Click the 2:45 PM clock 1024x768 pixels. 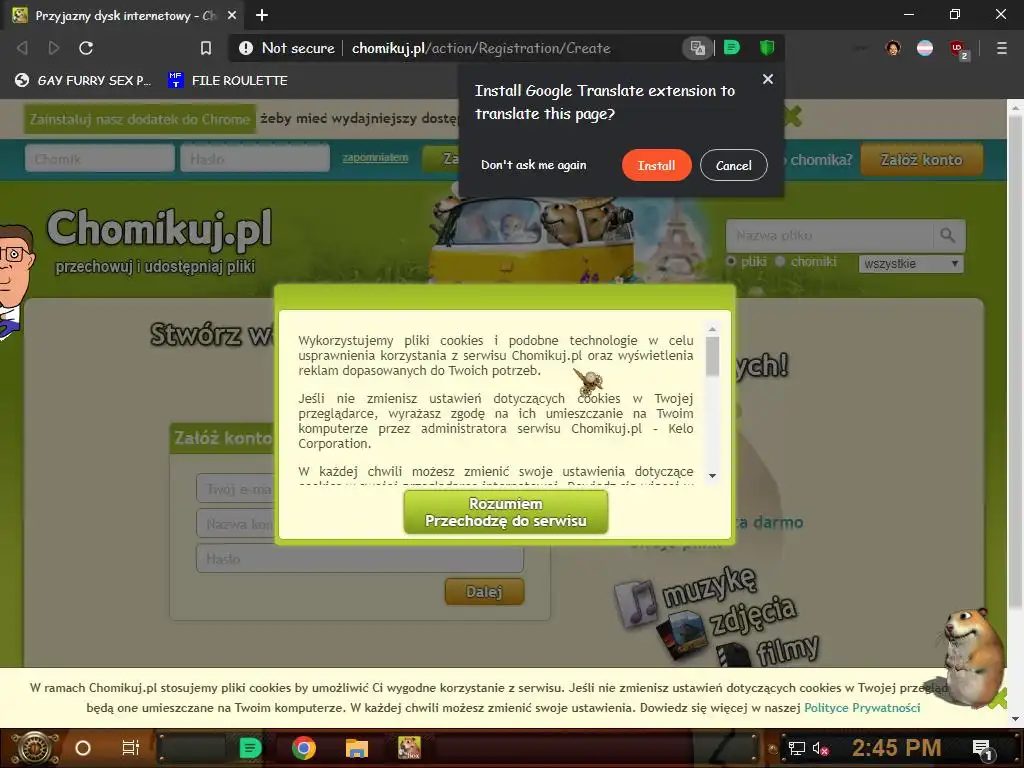896,748
